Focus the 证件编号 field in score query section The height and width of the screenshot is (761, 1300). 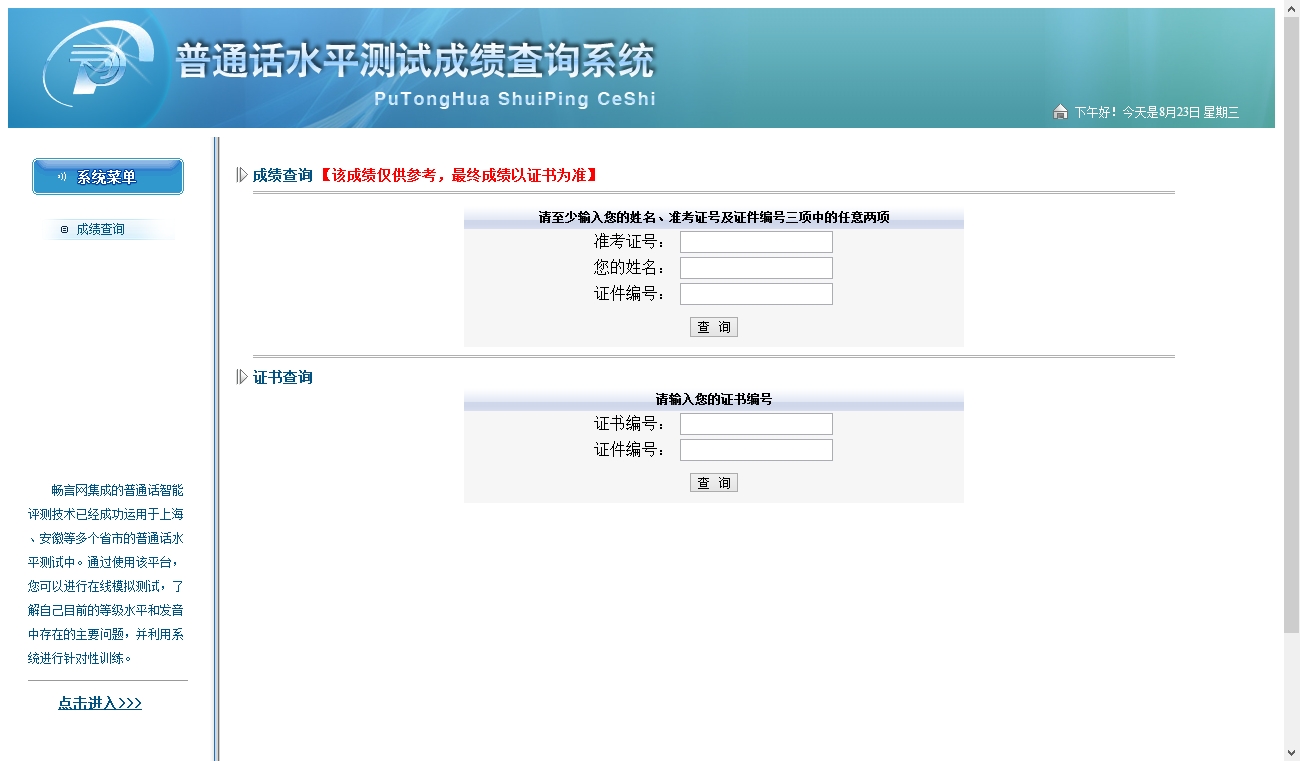click(755, 293)
